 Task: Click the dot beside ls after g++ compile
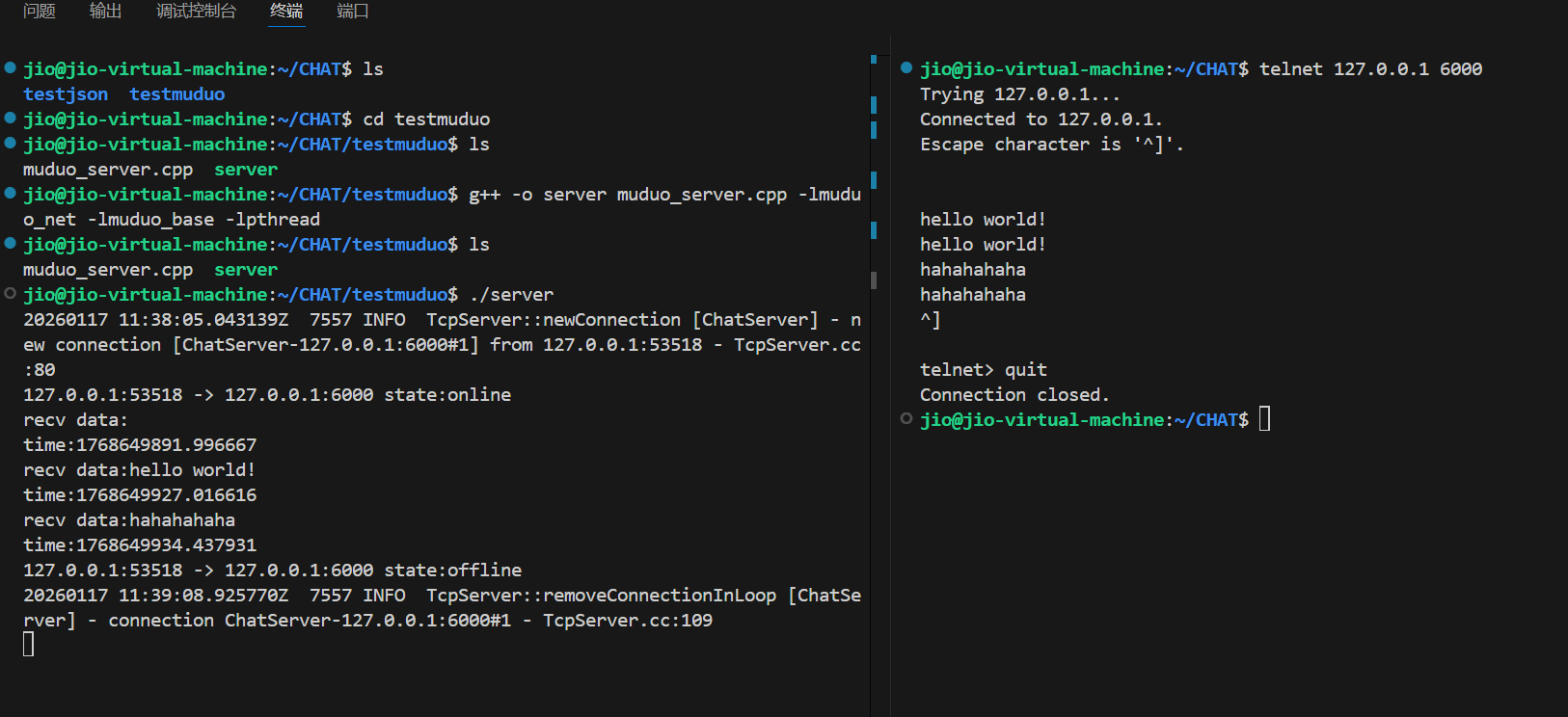(x=10, y=243)
